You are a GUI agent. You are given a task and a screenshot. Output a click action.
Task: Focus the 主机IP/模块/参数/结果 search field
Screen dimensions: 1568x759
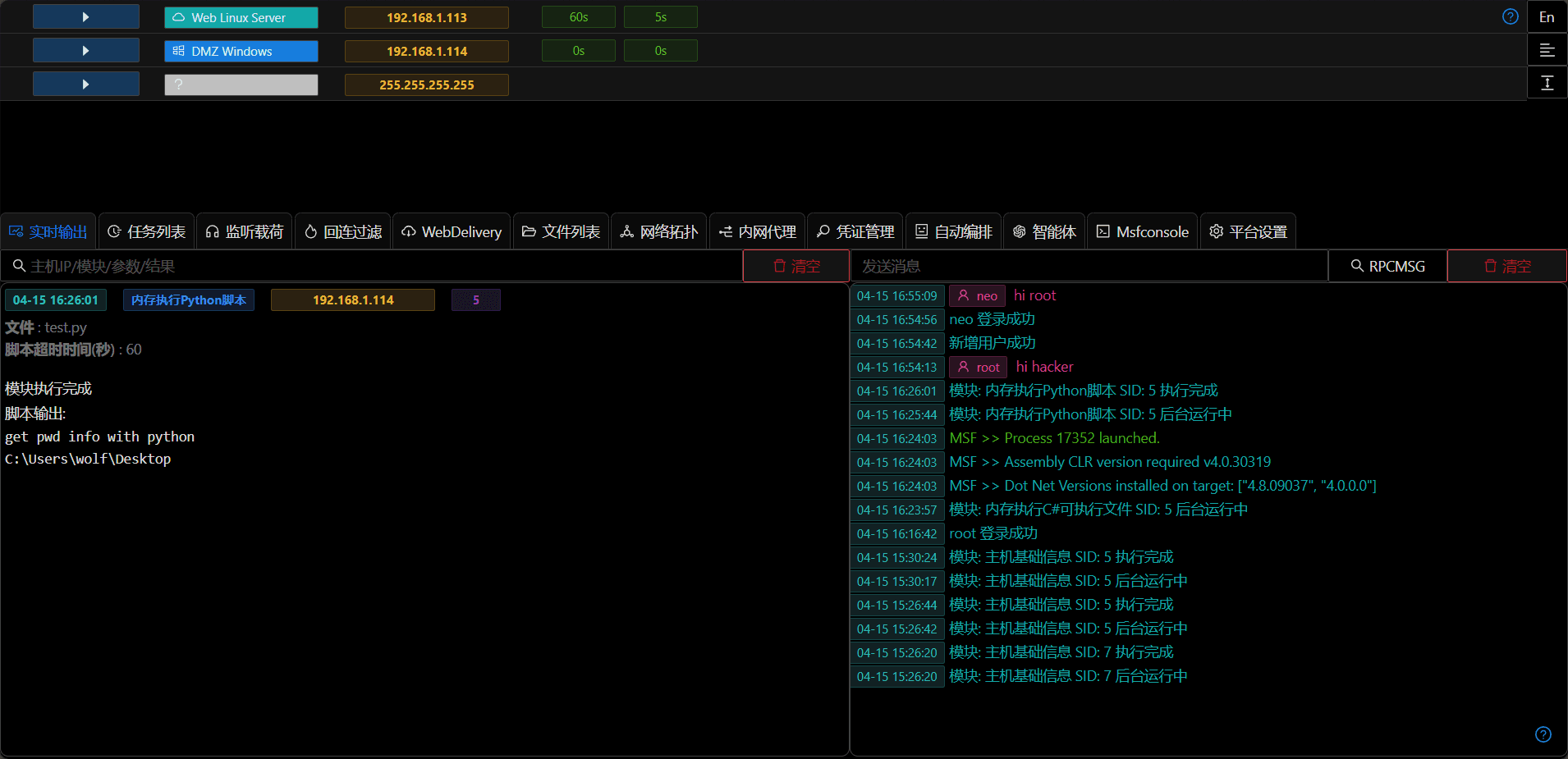tap(372, 266)
